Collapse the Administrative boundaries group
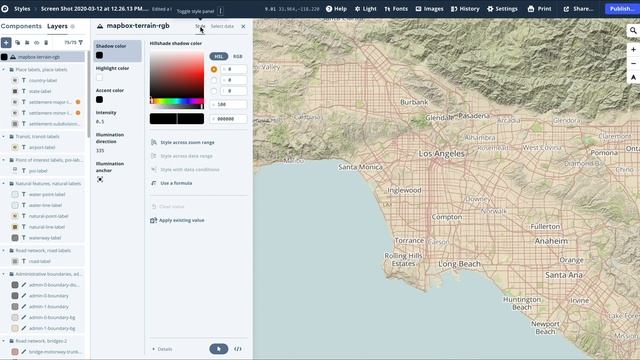Screen dimensions: 640x360 pos(4,274)
